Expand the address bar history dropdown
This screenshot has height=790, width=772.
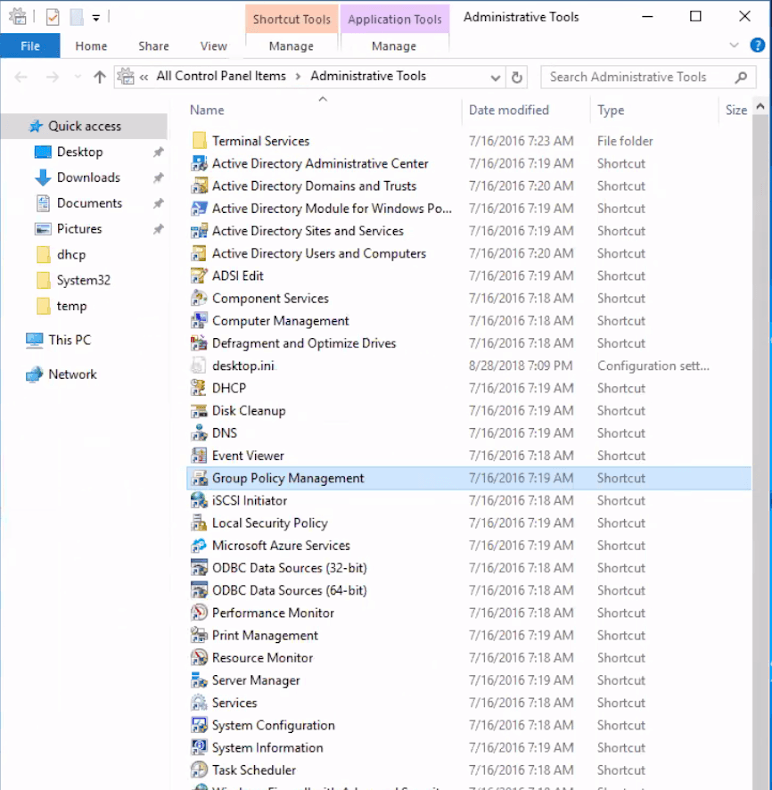495,78
